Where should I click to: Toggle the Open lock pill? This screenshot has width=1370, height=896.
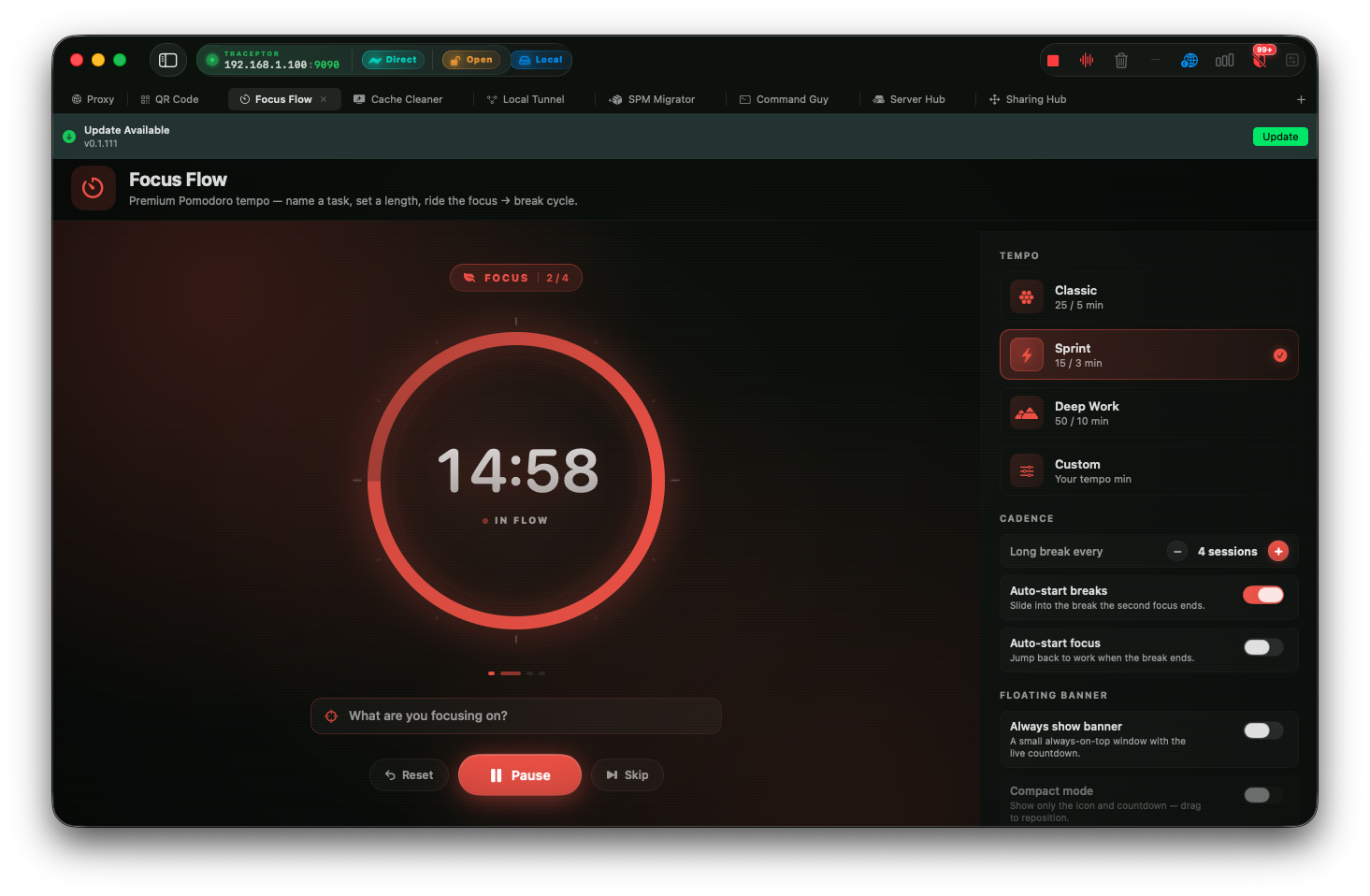click(x=471, y=60)
